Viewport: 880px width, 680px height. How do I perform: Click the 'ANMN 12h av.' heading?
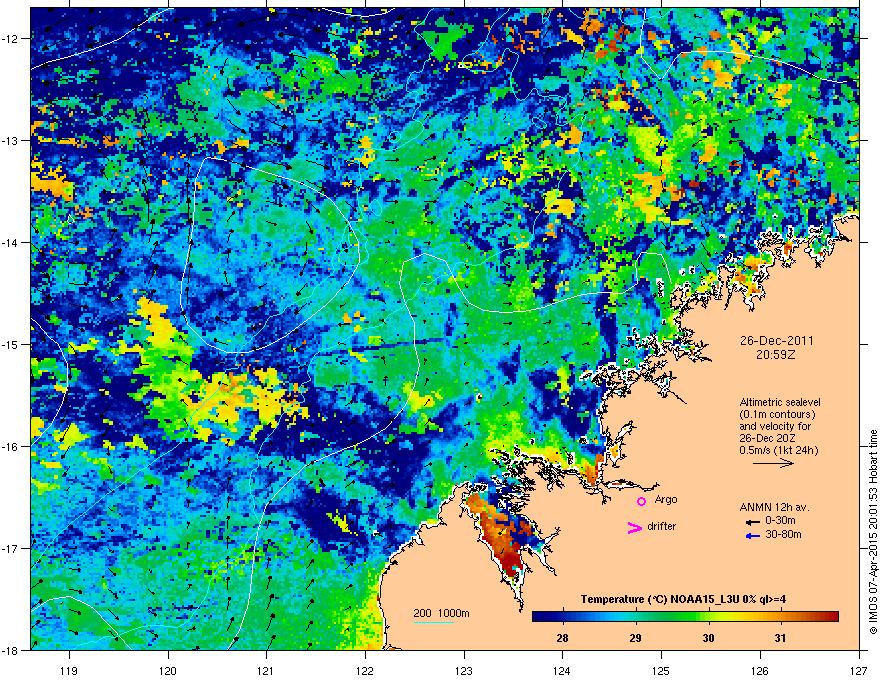pos(774,507)
